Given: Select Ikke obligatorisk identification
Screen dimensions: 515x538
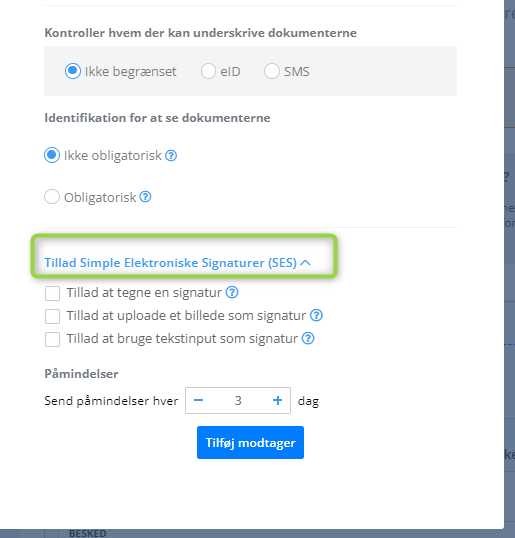Looking at the screenshot, I should click(52, 155).
